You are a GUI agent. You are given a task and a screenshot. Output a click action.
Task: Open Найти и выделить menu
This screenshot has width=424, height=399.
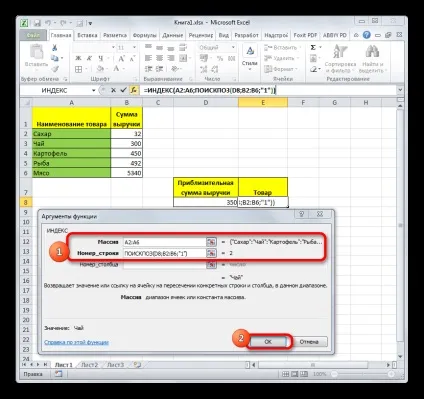pos(373,58)
